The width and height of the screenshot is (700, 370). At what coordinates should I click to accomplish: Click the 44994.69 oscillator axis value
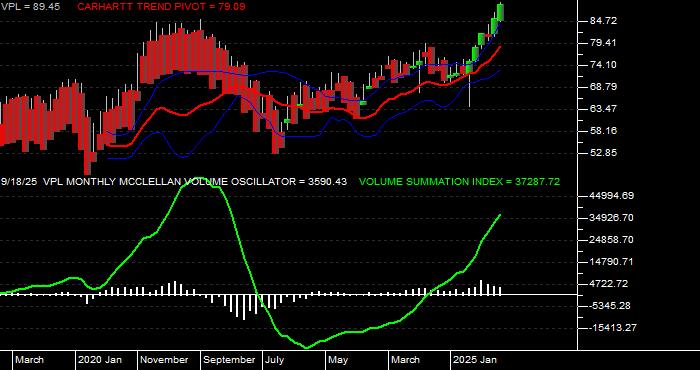point(612,196)
